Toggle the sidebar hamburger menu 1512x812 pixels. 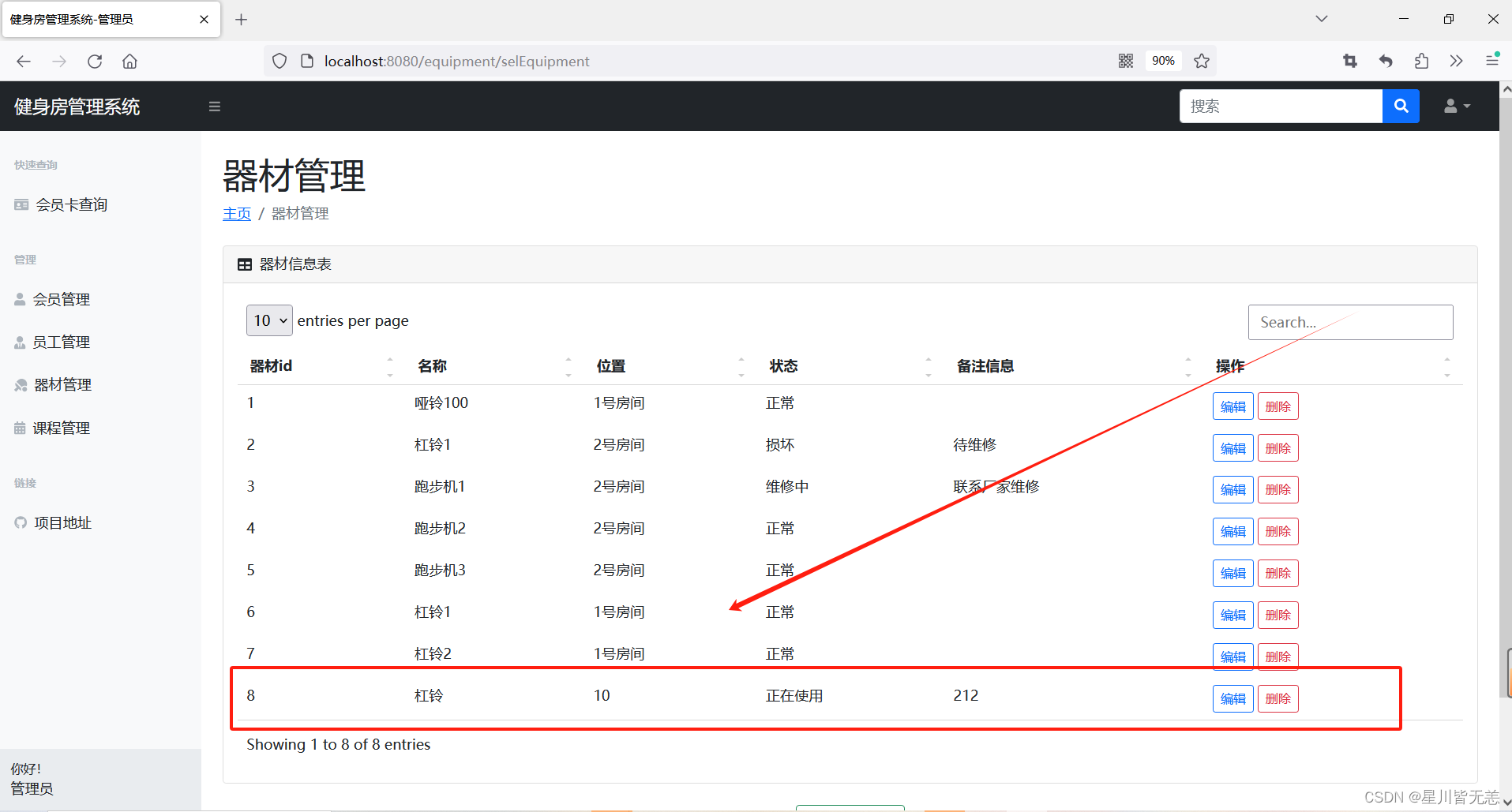pyautogui.click(x=215, y=107)
